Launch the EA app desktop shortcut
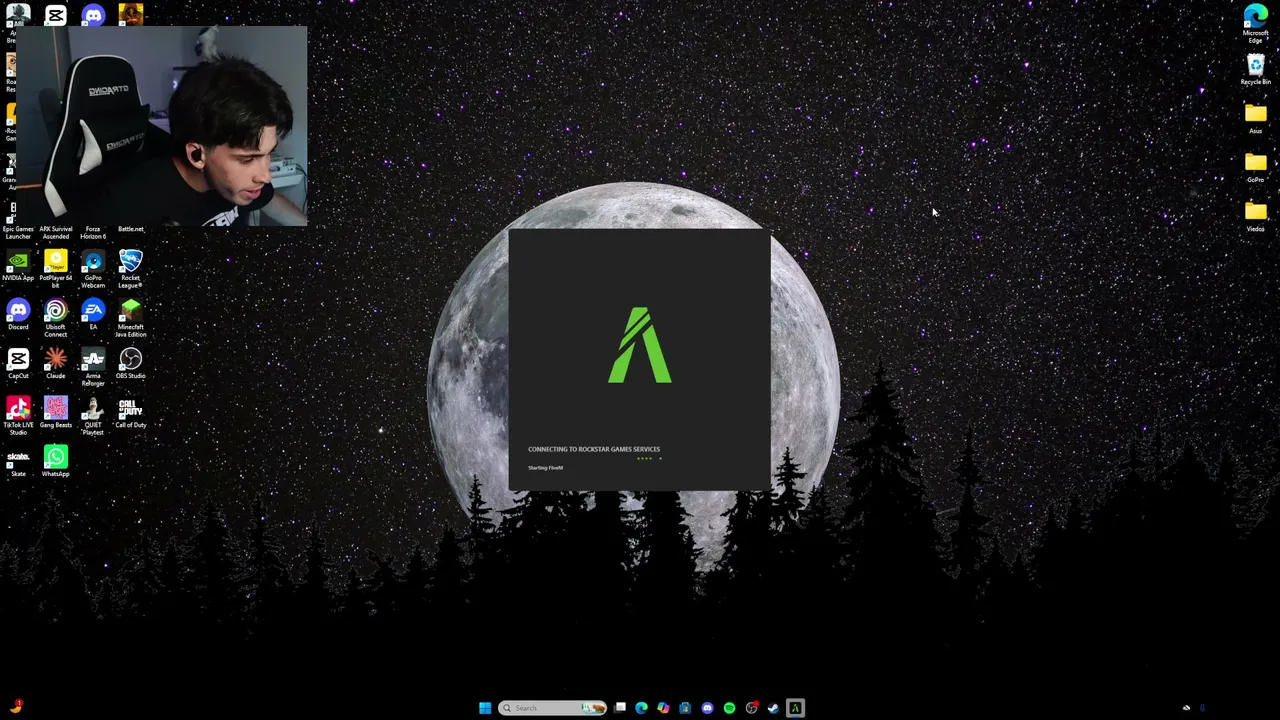1280x720 pixels. click(93, 314)
